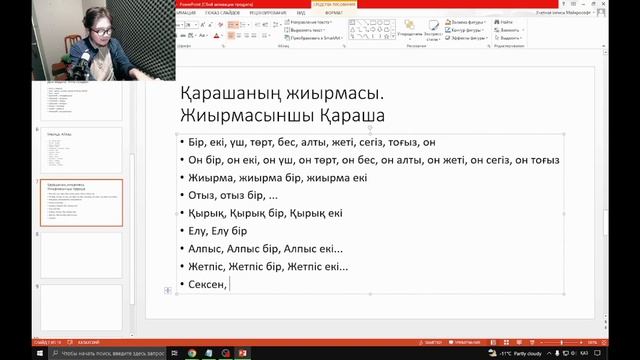This screenshot has height=360, width=640.
Task: Clear all formatting with the eraser icon
Action: click(x=220, y=25)
